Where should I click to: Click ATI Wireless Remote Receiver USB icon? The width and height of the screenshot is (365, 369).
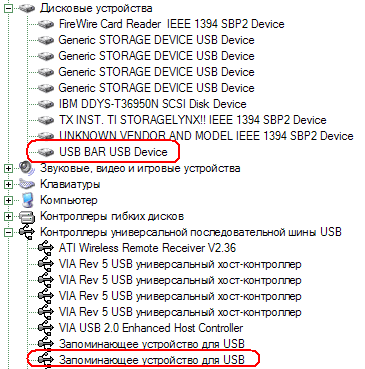(46, 248)
